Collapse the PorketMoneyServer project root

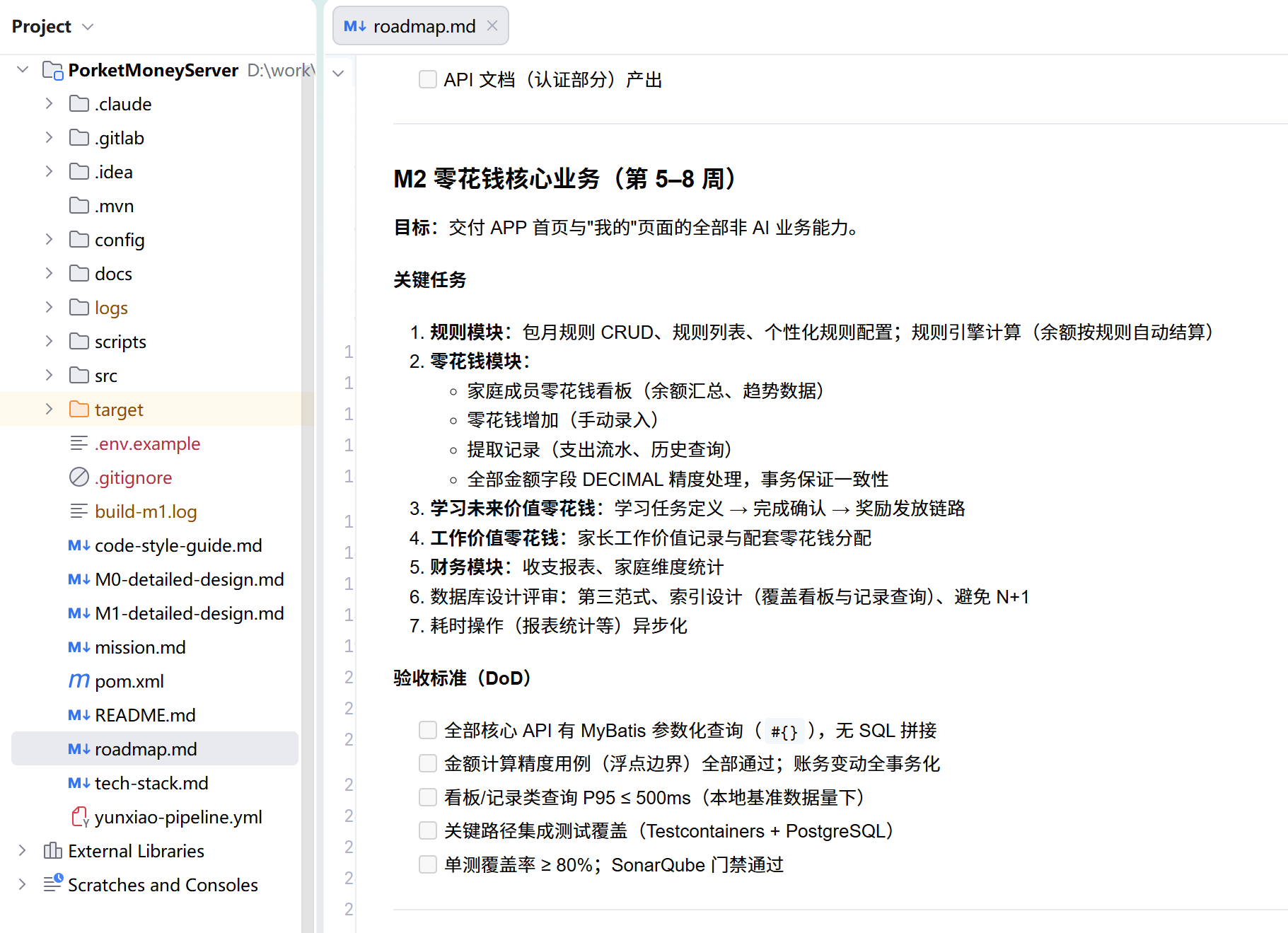tap(23, 69)
